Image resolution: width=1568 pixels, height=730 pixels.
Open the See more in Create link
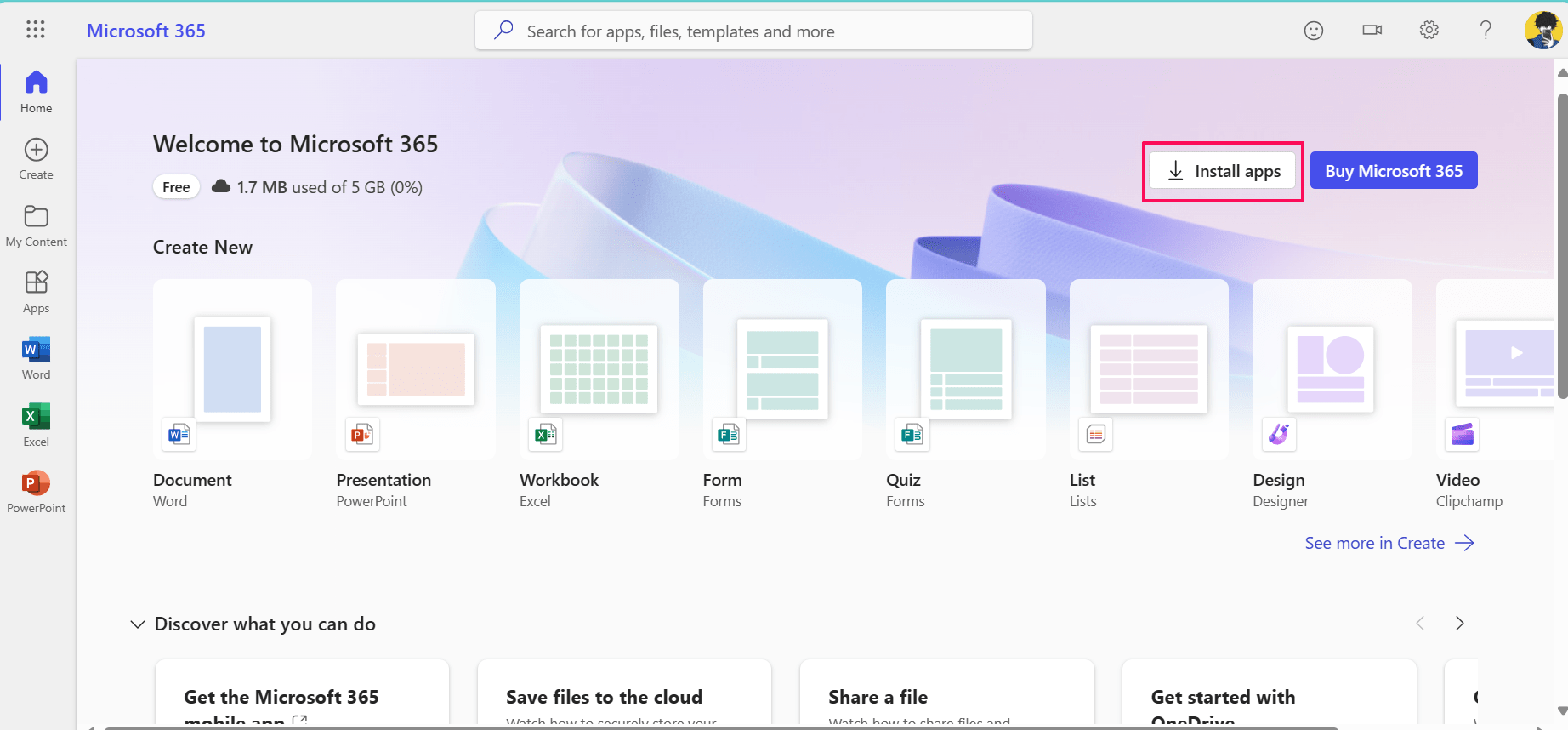[x=1389, y=543]
